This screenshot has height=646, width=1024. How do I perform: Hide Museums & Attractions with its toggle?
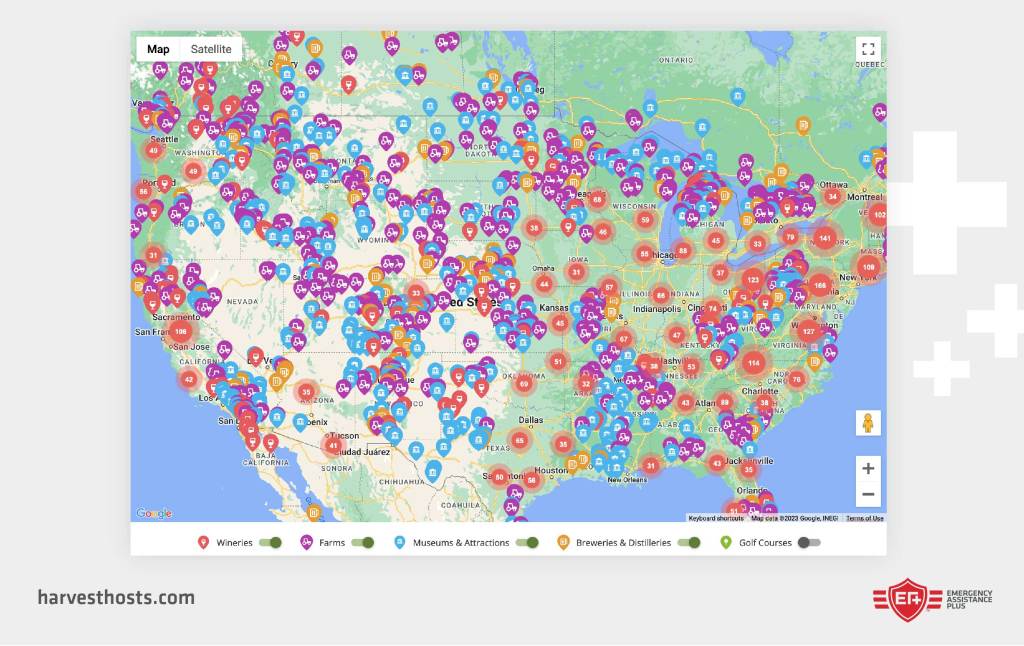click(526, 543)
